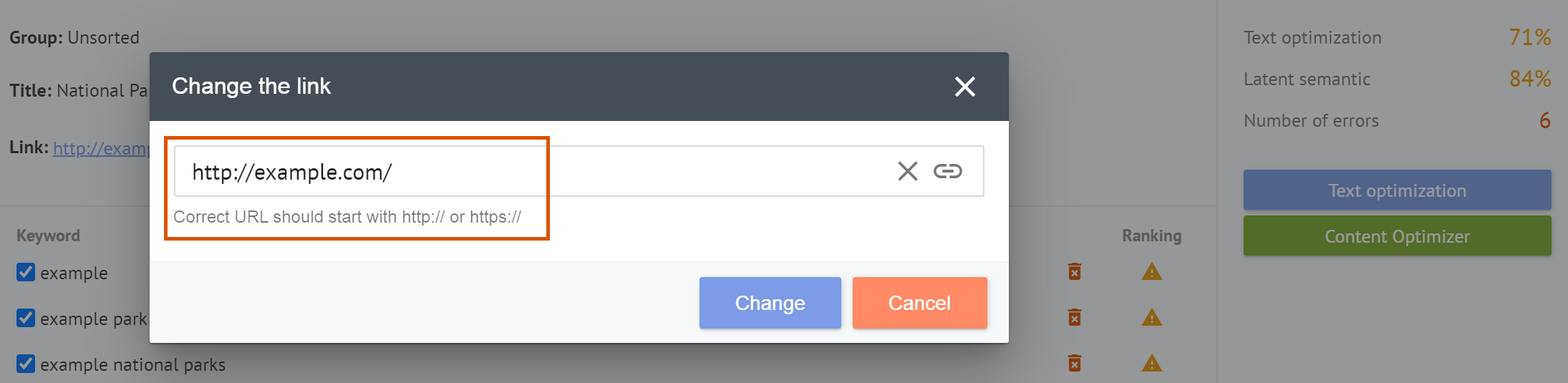1568x383 pixels.
Task: Launch the Content Optimizer
Action: pos(1397,236)
